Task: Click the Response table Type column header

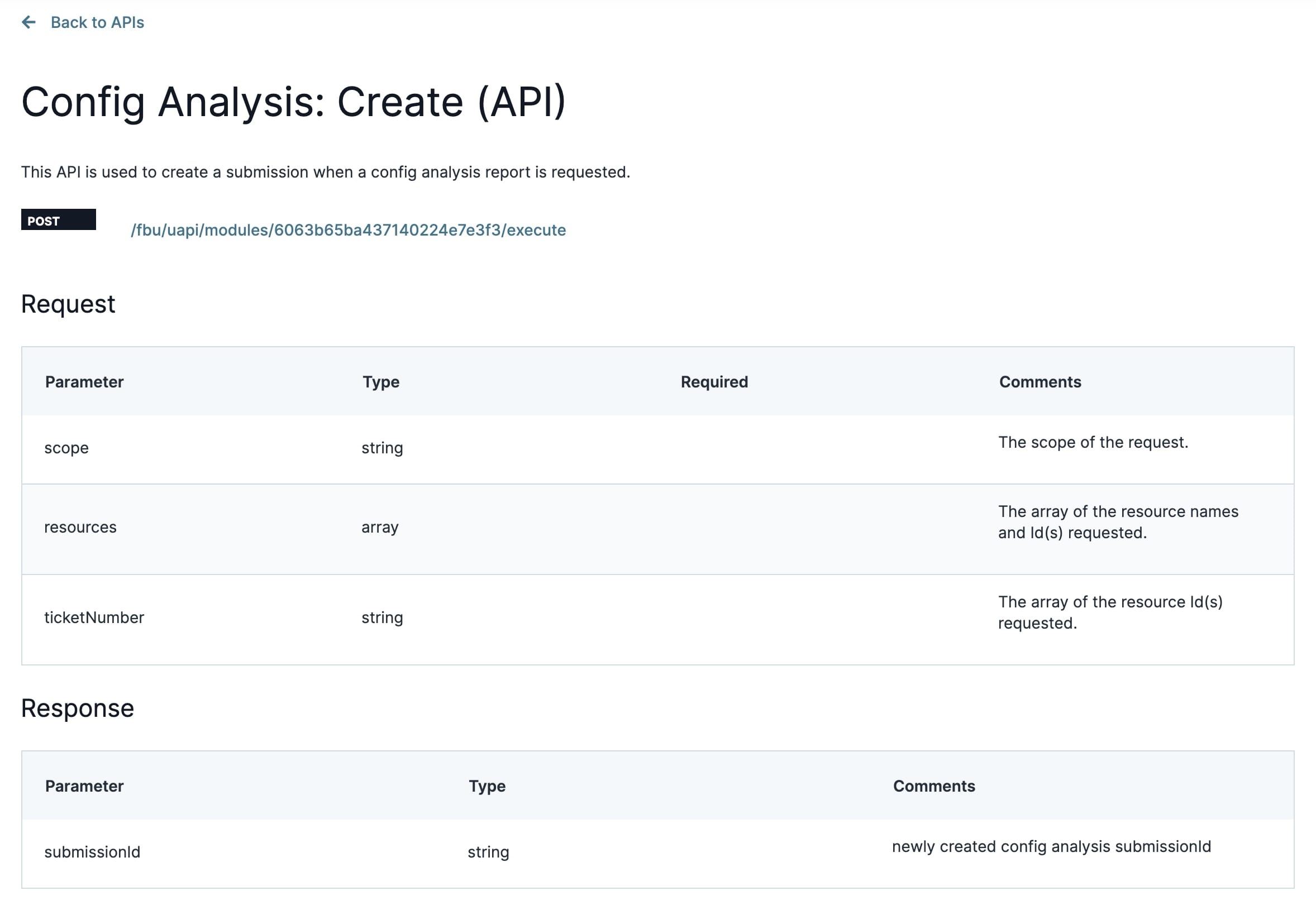Action: [x=487, y=786]
